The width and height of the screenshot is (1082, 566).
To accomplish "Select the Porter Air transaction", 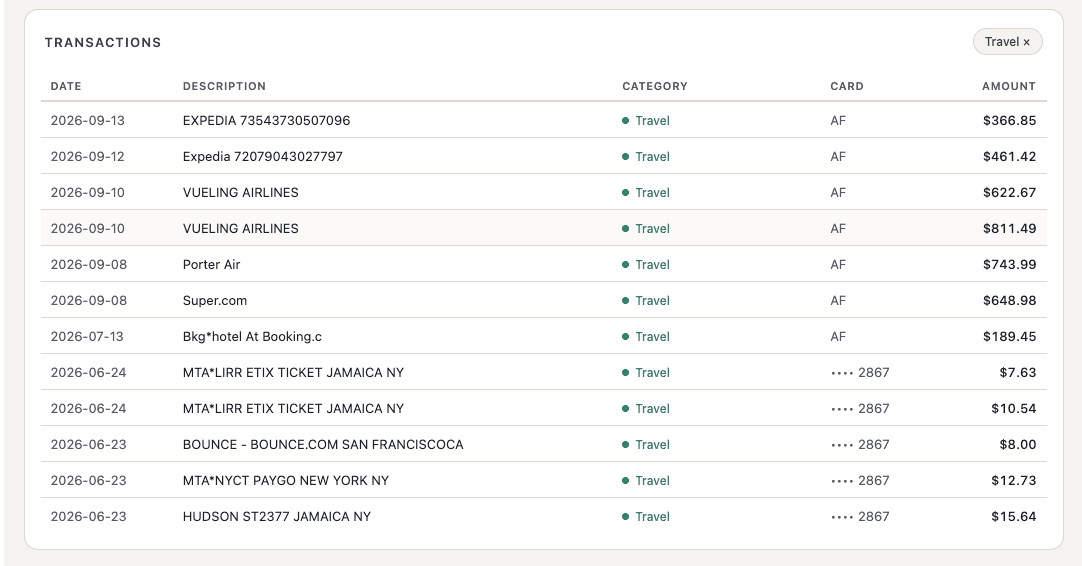I will click(x=544, y=264).
